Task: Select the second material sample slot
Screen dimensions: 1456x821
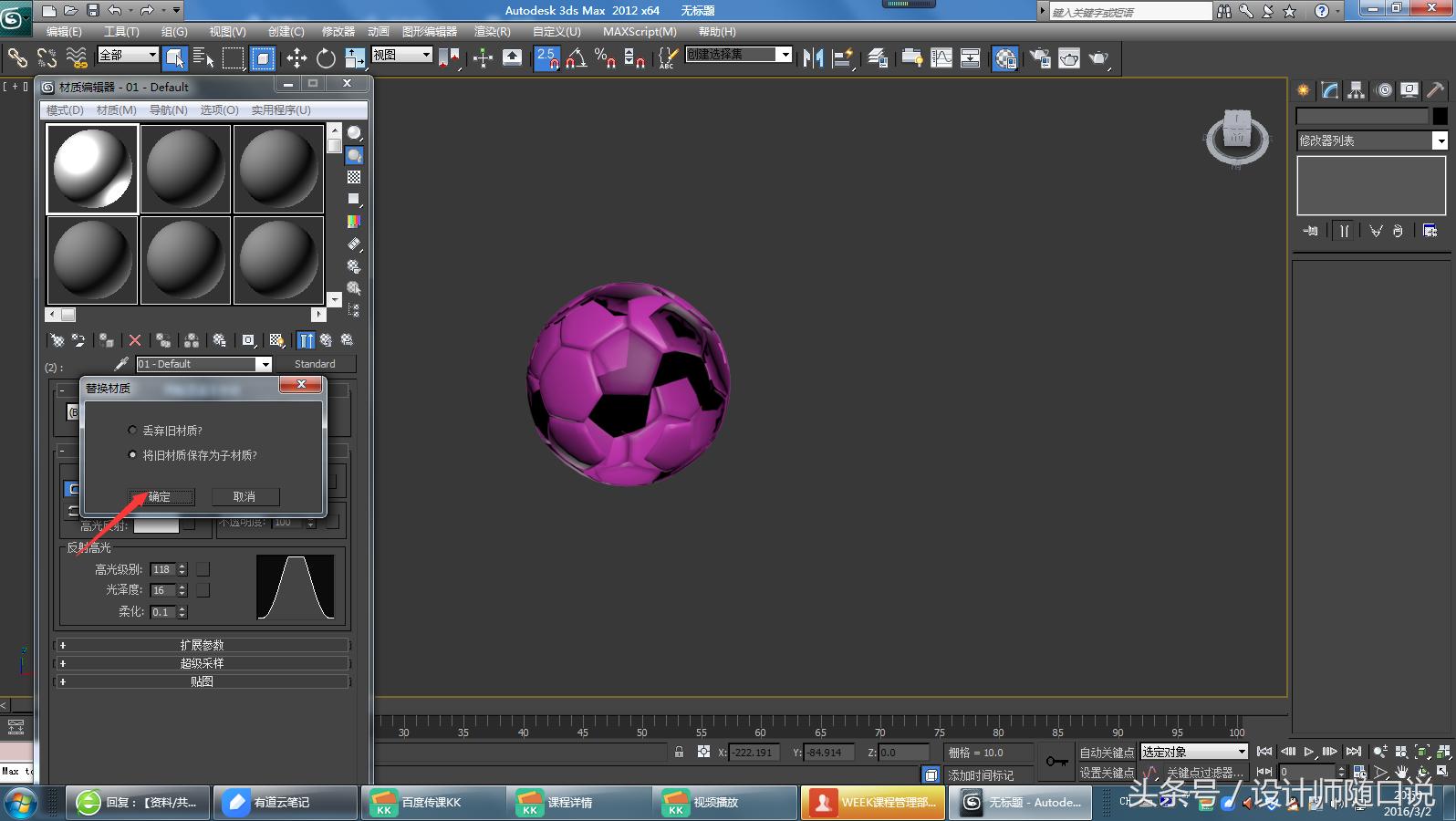Action: [x=185, y=169]
